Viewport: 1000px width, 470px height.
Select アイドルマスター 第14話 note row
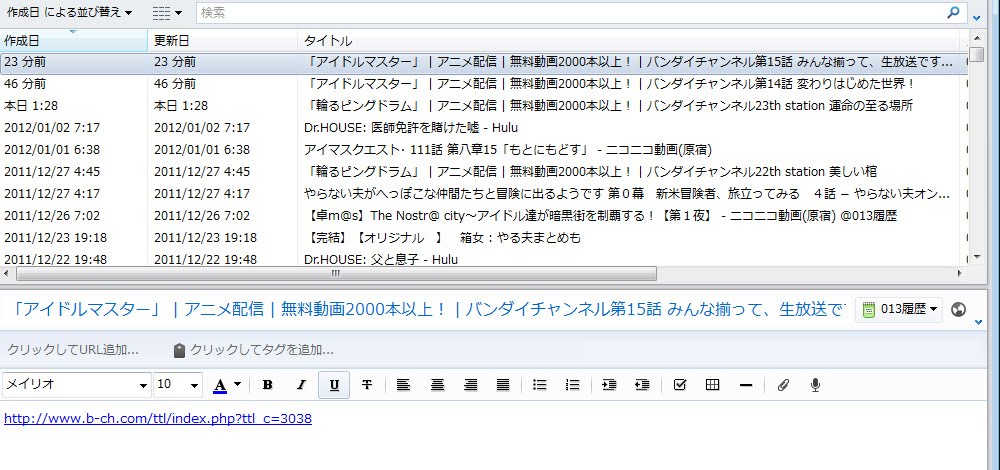point(483,84)
